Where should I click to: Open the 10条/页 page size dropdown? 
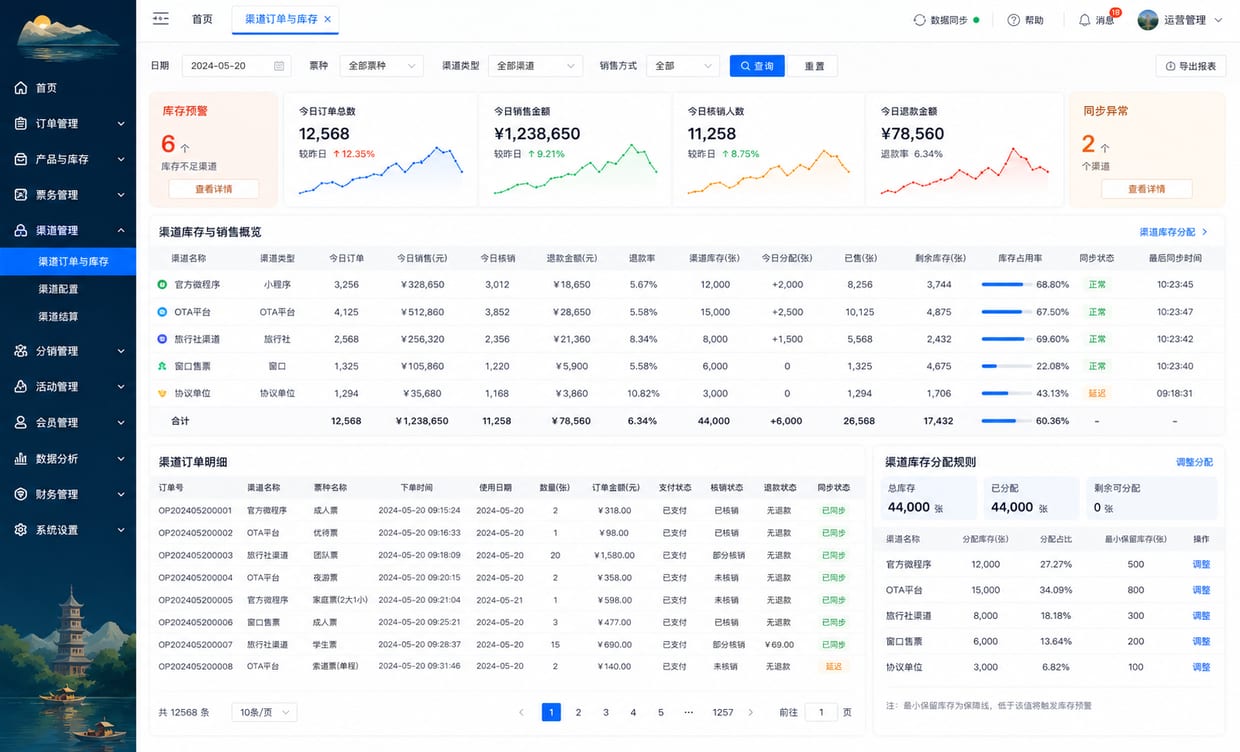point(264,712)
